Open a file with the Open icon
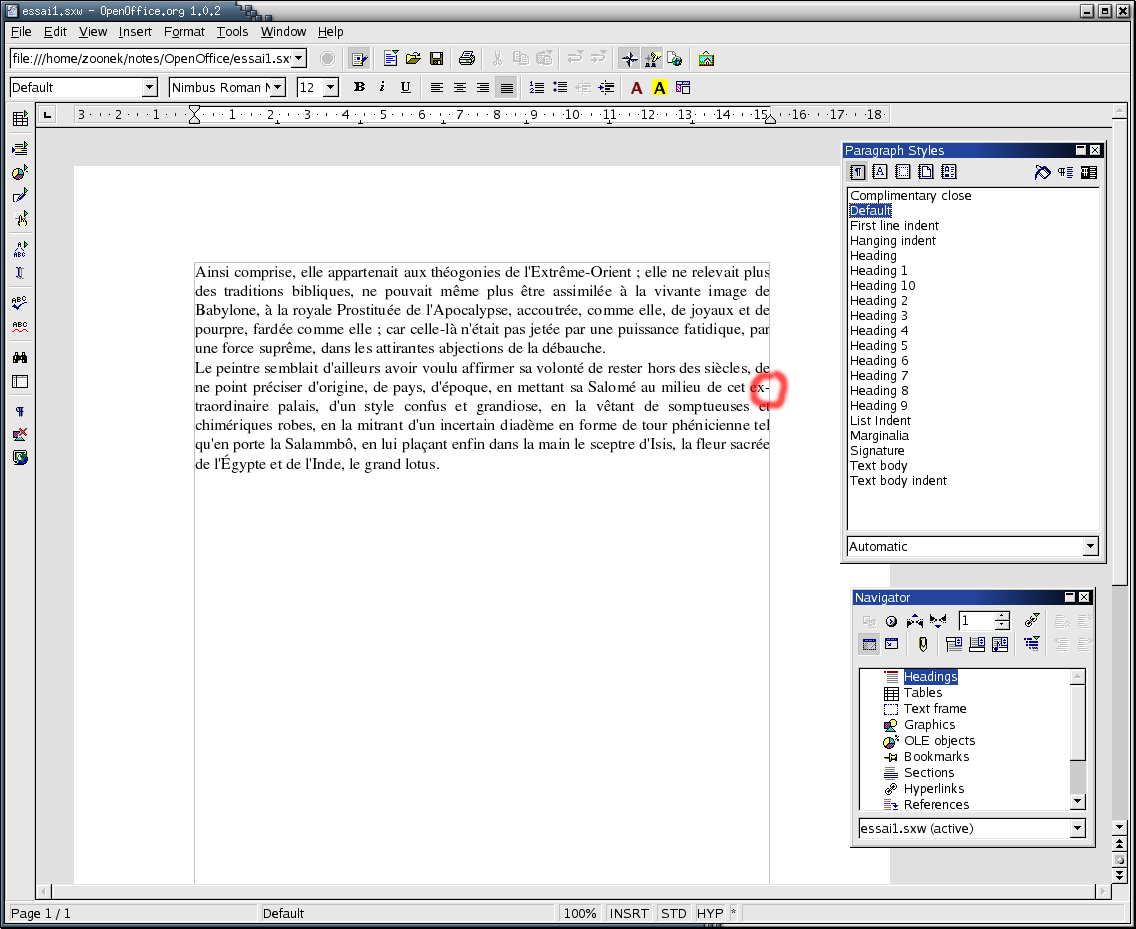This screenshot has width=1136, height=929. point(413,59)
